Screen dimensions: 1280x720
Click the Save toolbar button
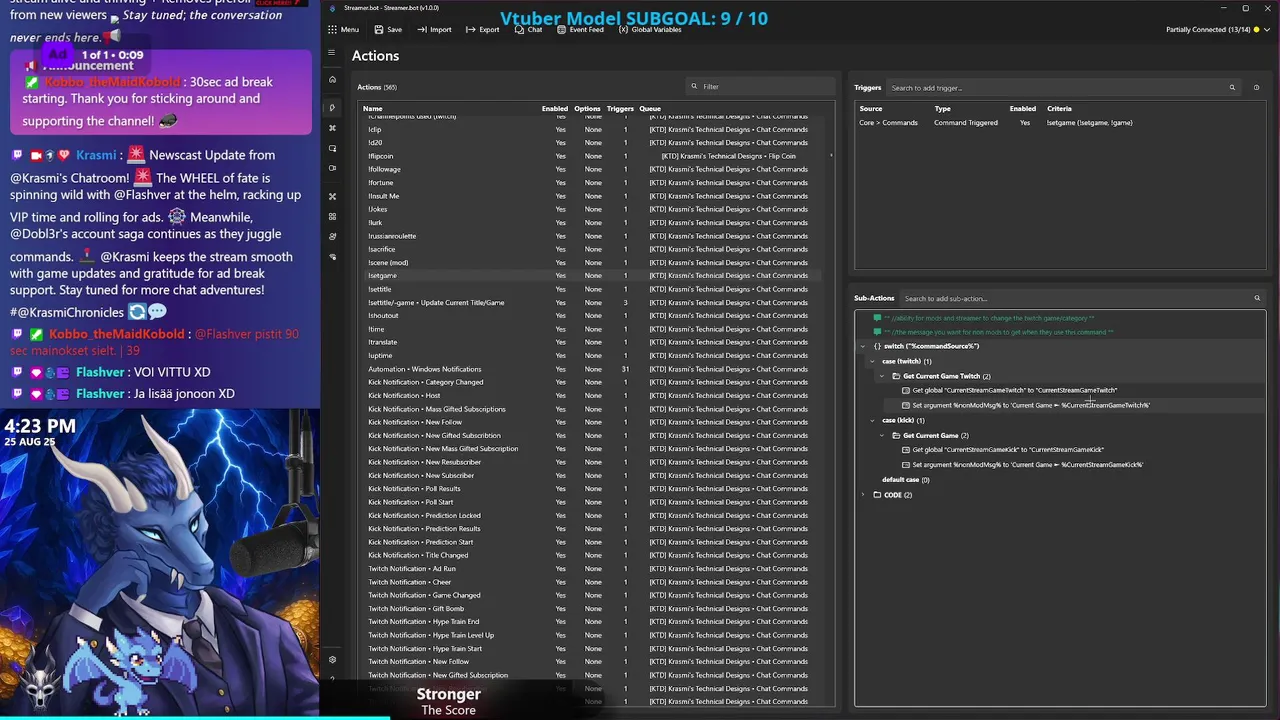coord(388,30)
